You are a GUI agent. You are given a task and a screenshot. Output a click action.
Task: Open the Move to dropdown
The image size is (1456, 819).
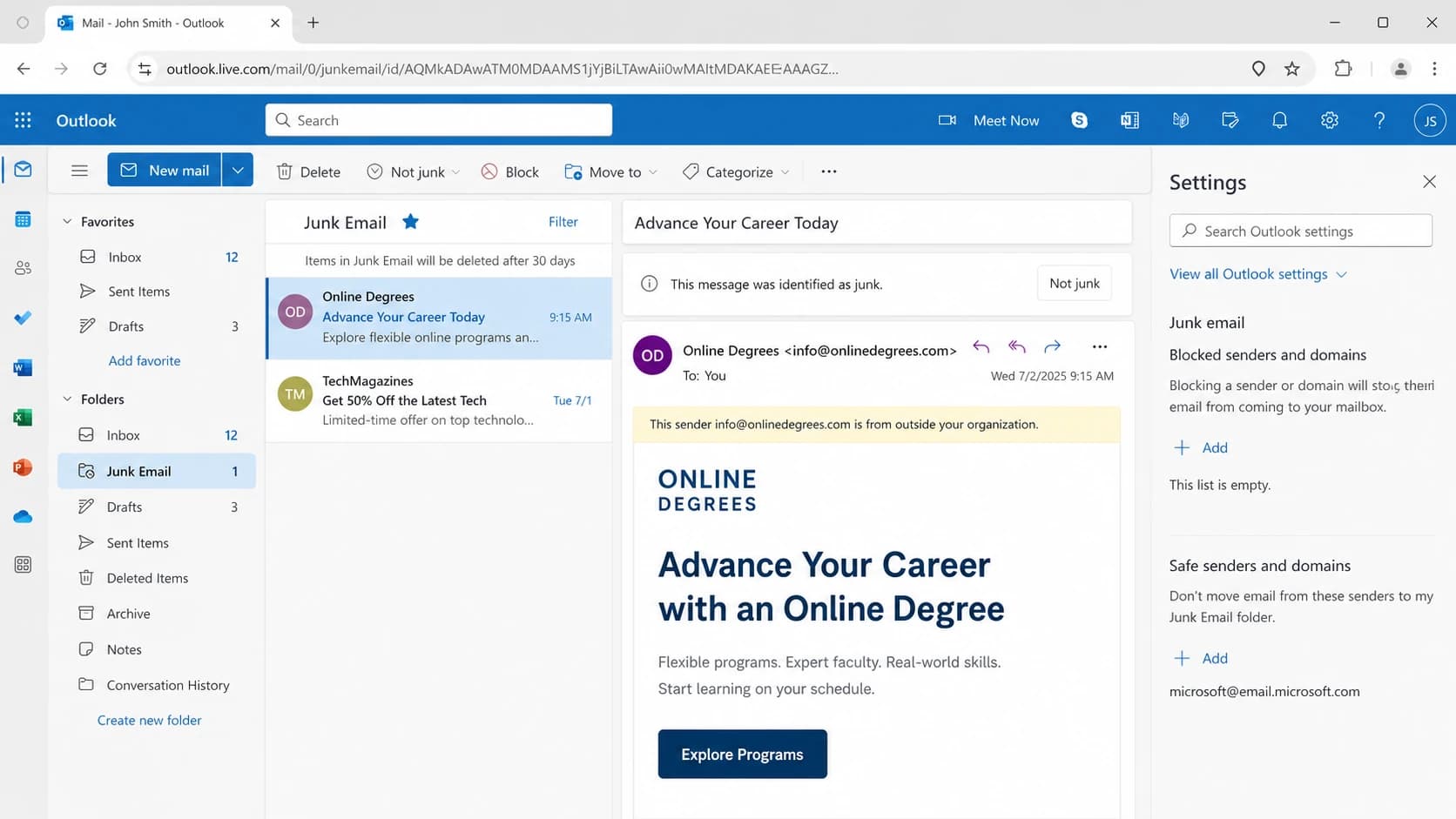tap(610, 171)
